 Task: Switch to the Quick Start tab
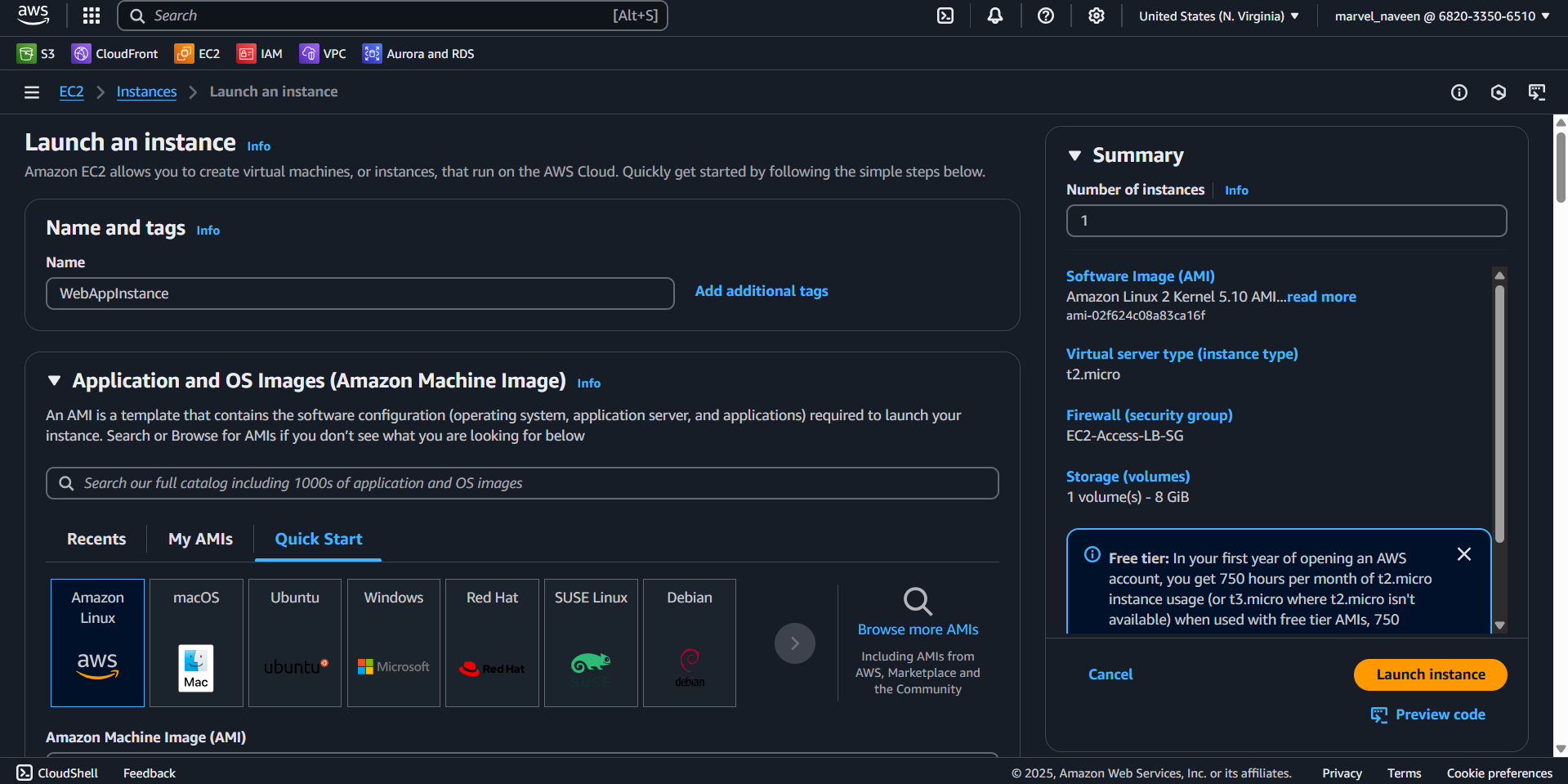click(319, 540)
